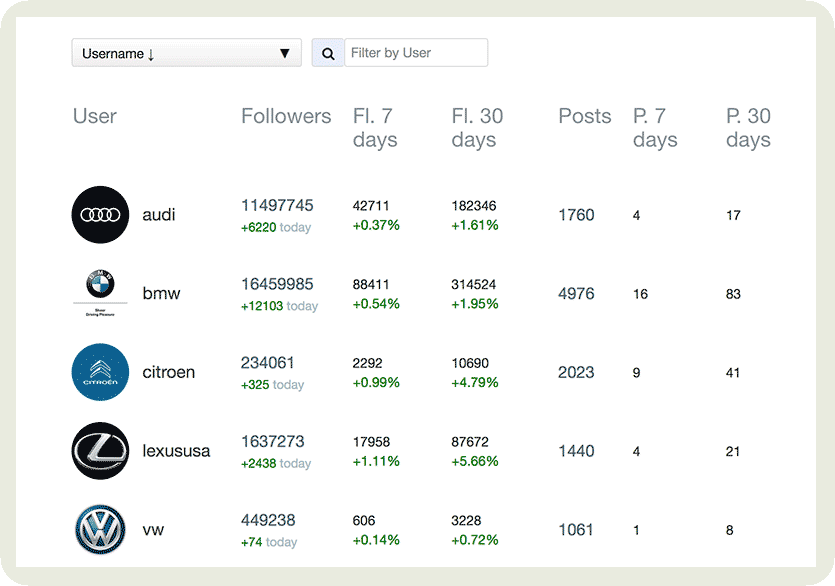Click the VW logo avatar
The height and width of the screenshot is (586, 835).
[100, 530]
